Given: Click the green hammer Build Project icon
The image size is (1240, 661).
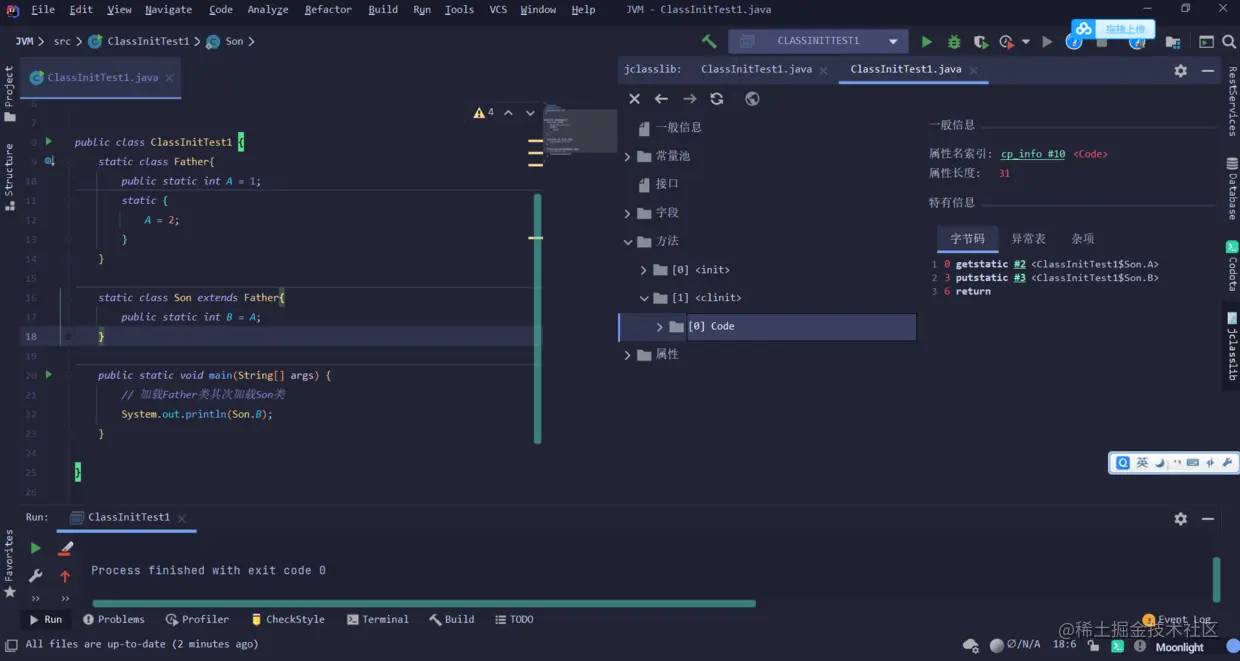Looking at the screenshot, I should [709, 41].
